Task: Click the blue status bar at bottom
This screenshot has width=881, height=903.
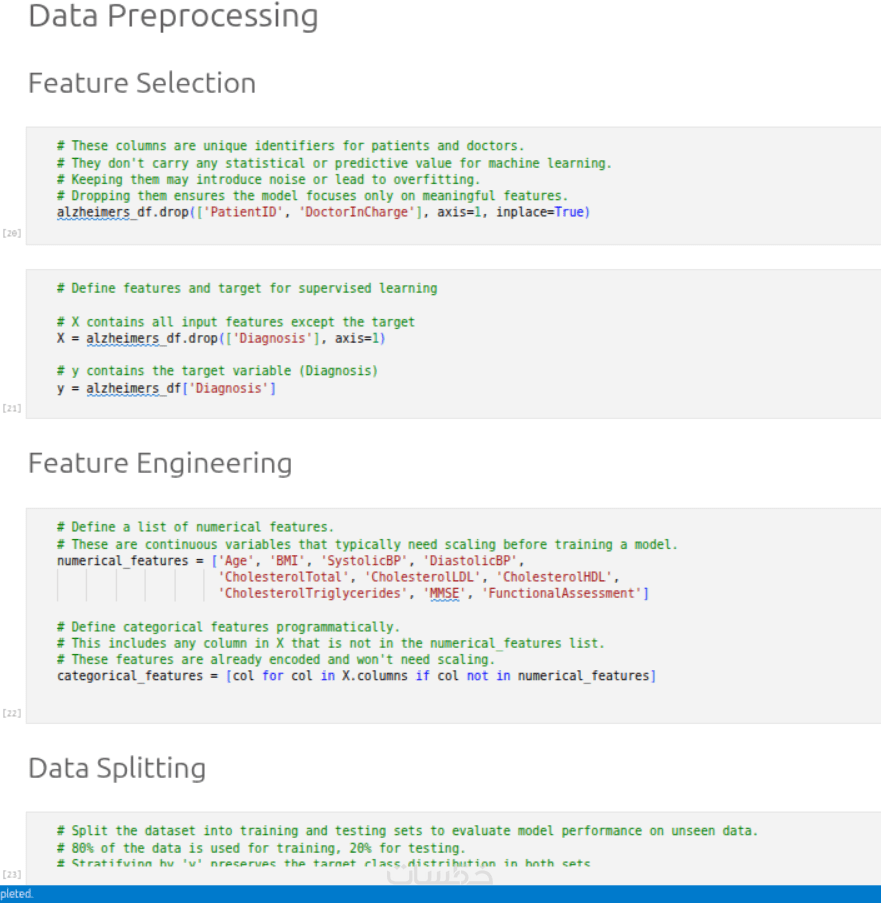Action: (440, 894)
